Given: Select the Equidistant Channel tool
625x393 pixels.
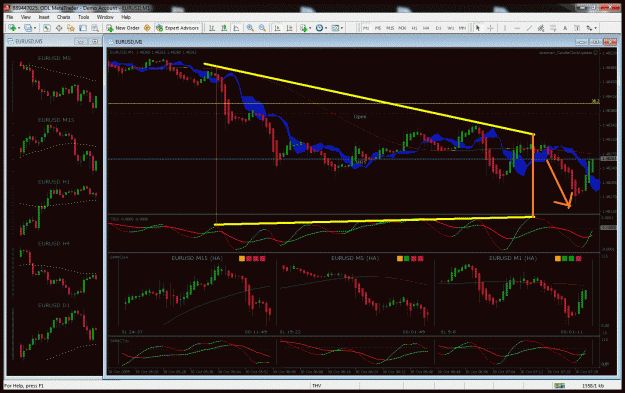Looking at the screenshot, I should point(541,28).
